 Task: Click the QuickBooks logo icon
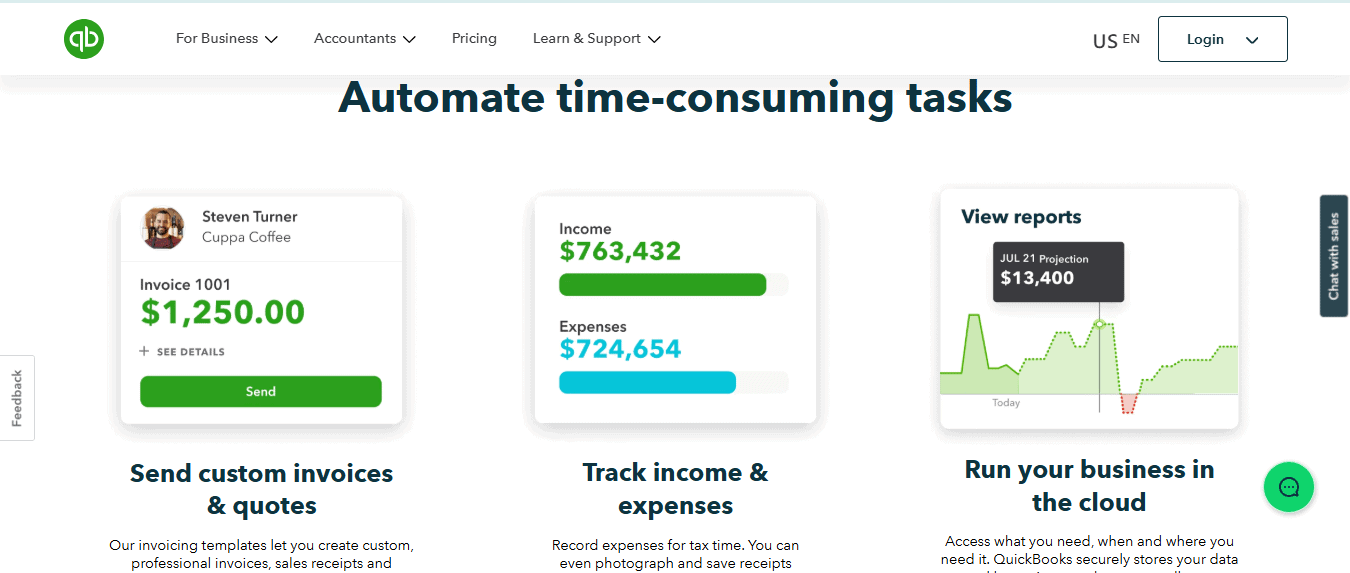point(84,39)
